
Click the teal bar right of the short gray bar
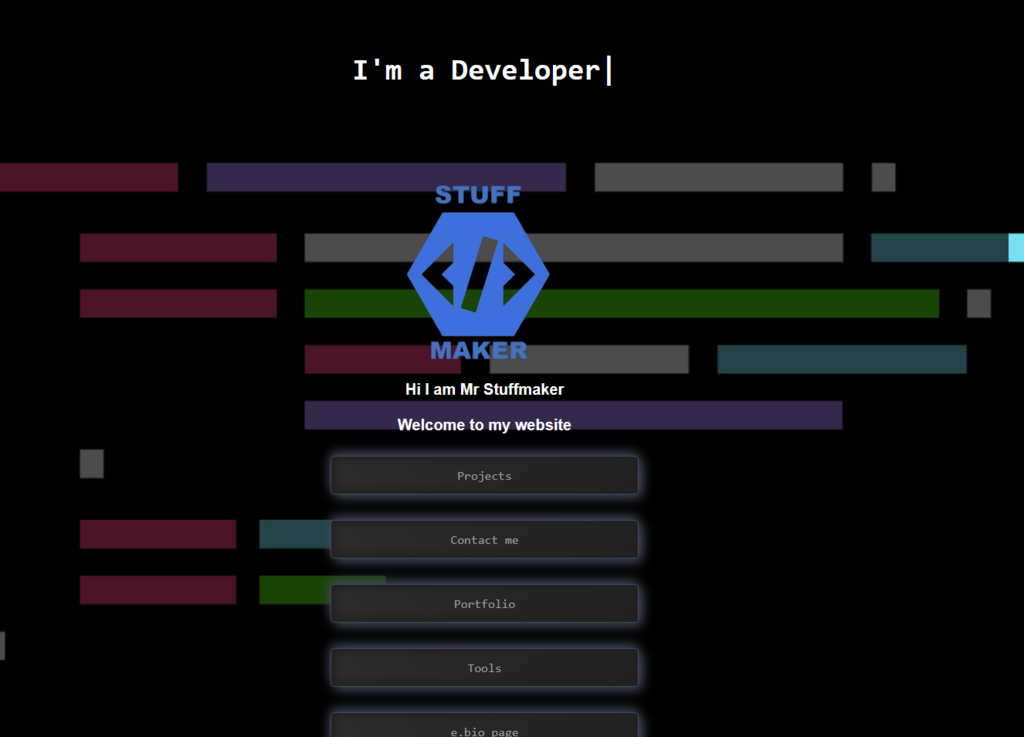(x=841, y=359)
